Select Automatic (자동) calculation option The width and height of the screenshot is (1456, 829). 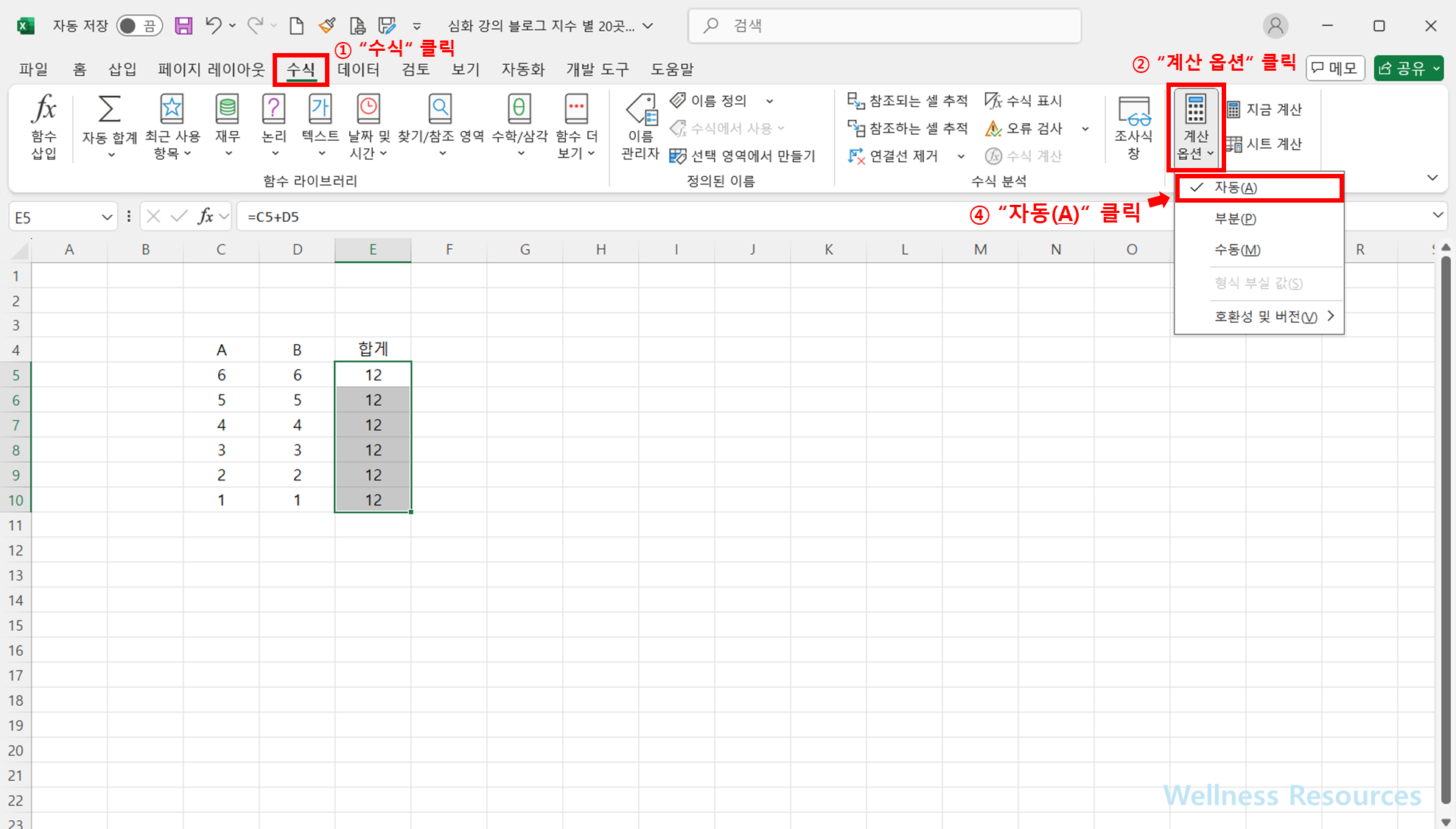1259,188
